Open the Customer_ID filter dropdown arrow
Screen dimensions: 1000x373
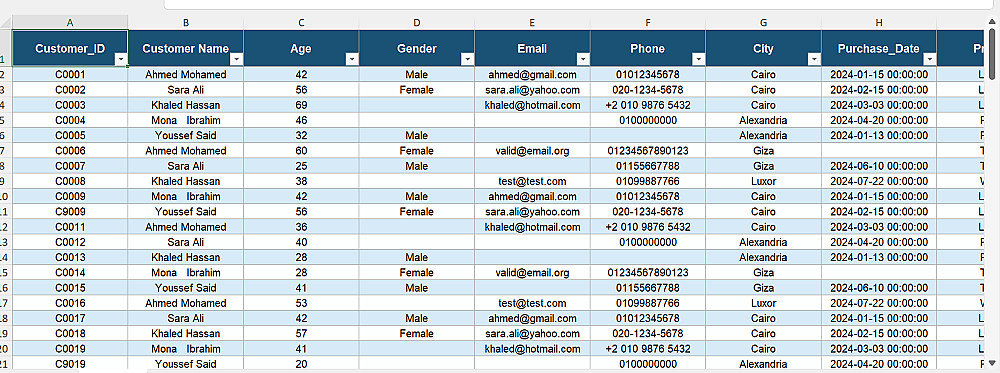(x=121, y=59)
